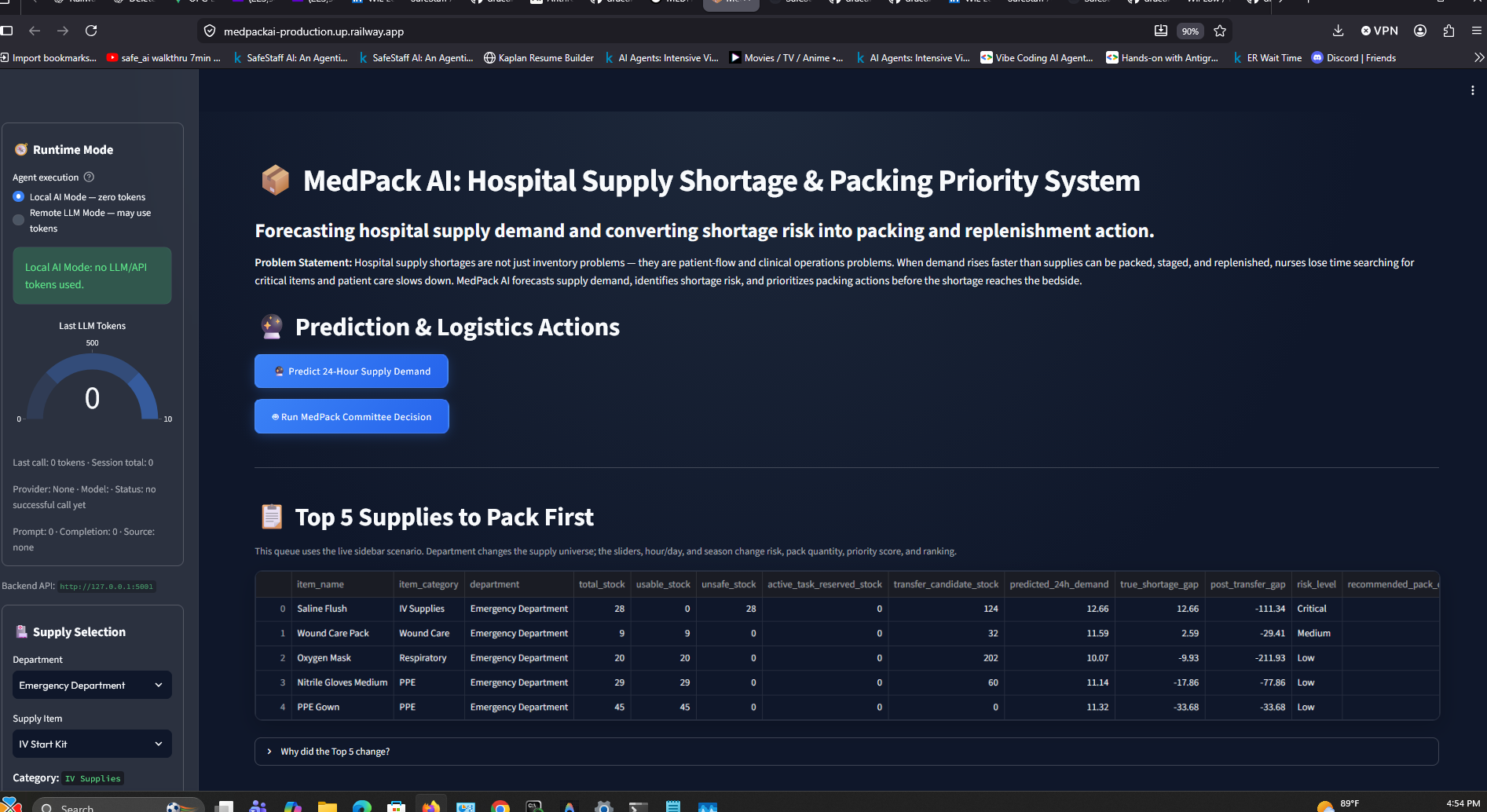The height and width of the screenshot is (812, 1487).
Task: Open the extensions puzzle icon
Action: pos(1449,31)
